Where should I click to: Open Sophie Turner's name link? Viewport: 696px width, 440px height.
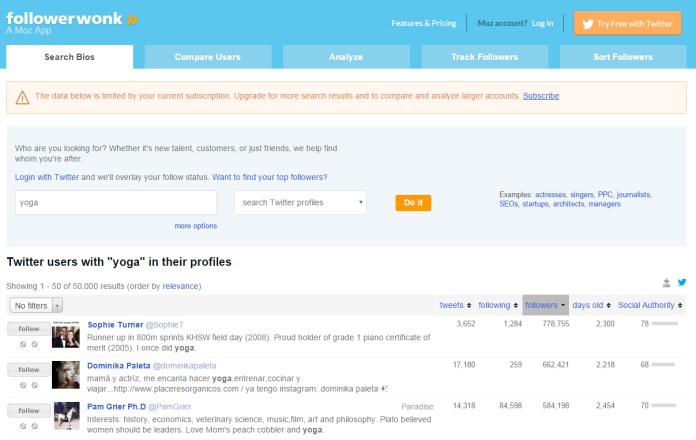pos(115,325)
